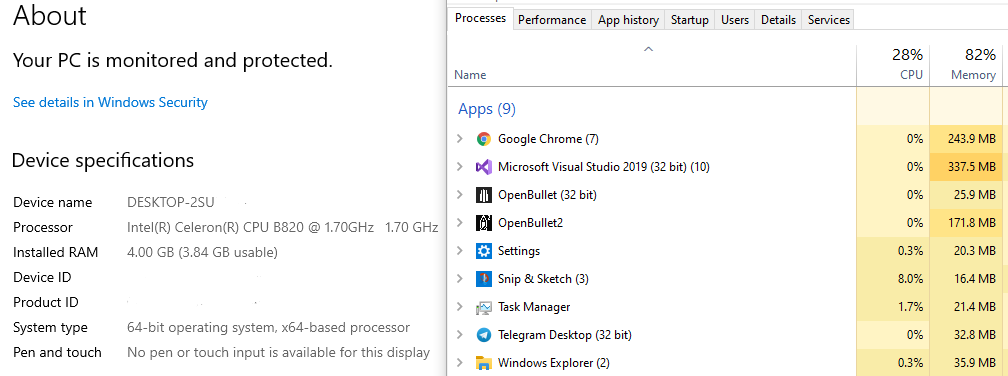Click the Device specifications heading

coord(103,160)
